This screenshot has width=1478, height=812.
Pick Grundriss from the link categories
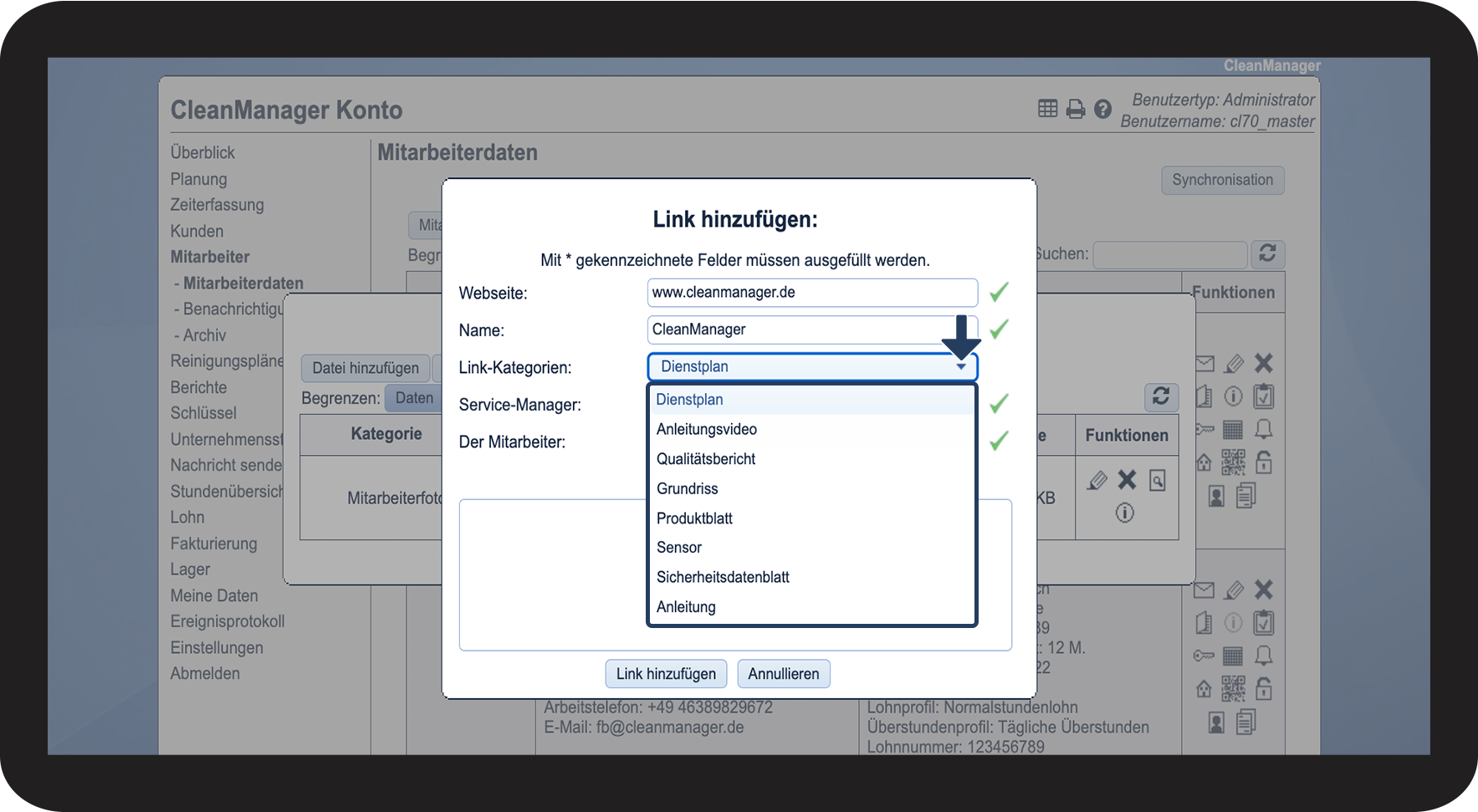[687, 489]
